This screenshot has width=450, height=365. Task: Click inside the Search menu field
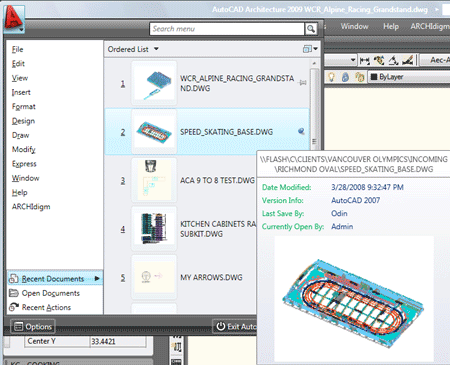pos(227,29)
